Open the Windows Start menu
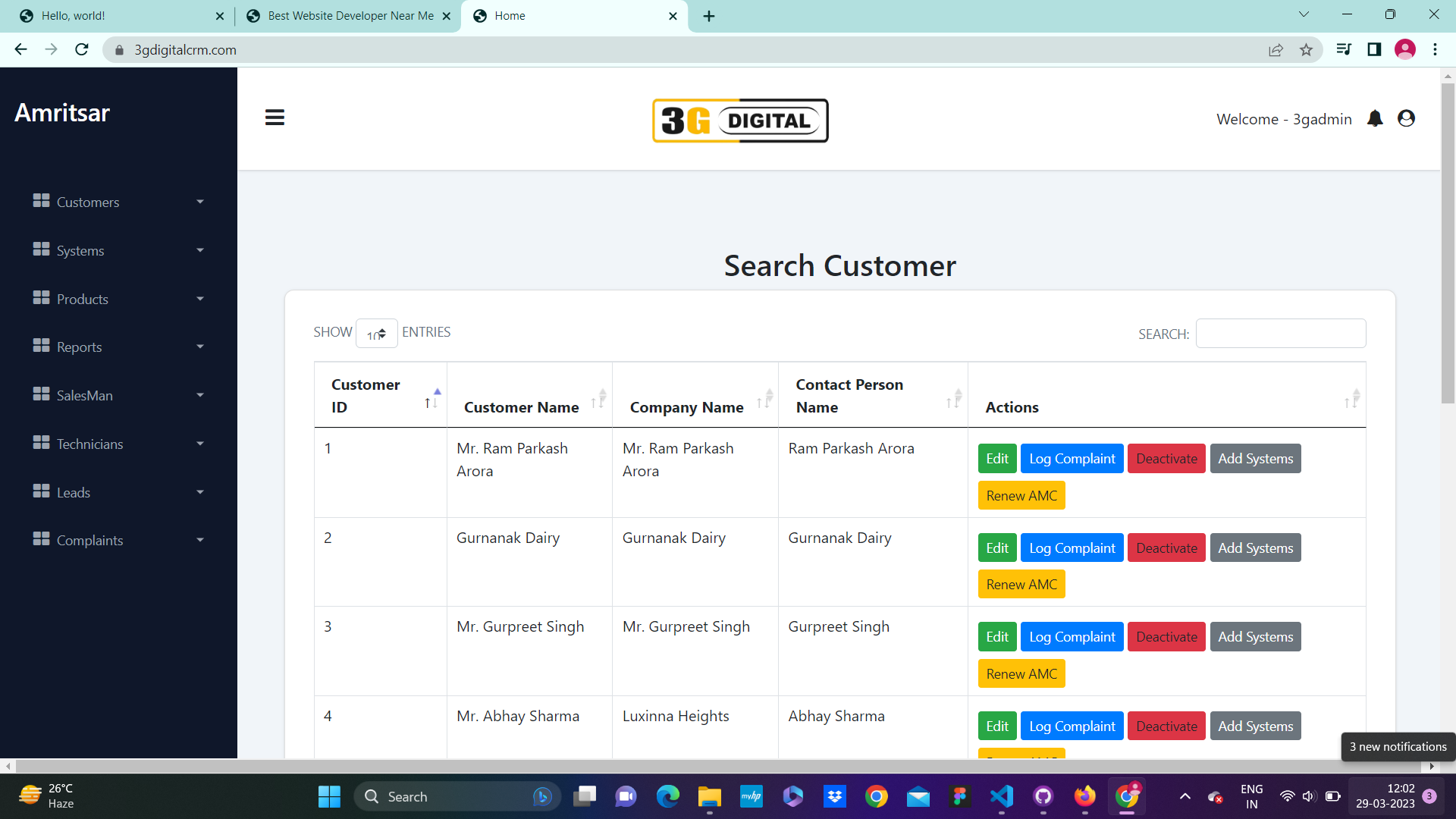Viewport: 1456px width, 819px height. click(x=329, y=796)
